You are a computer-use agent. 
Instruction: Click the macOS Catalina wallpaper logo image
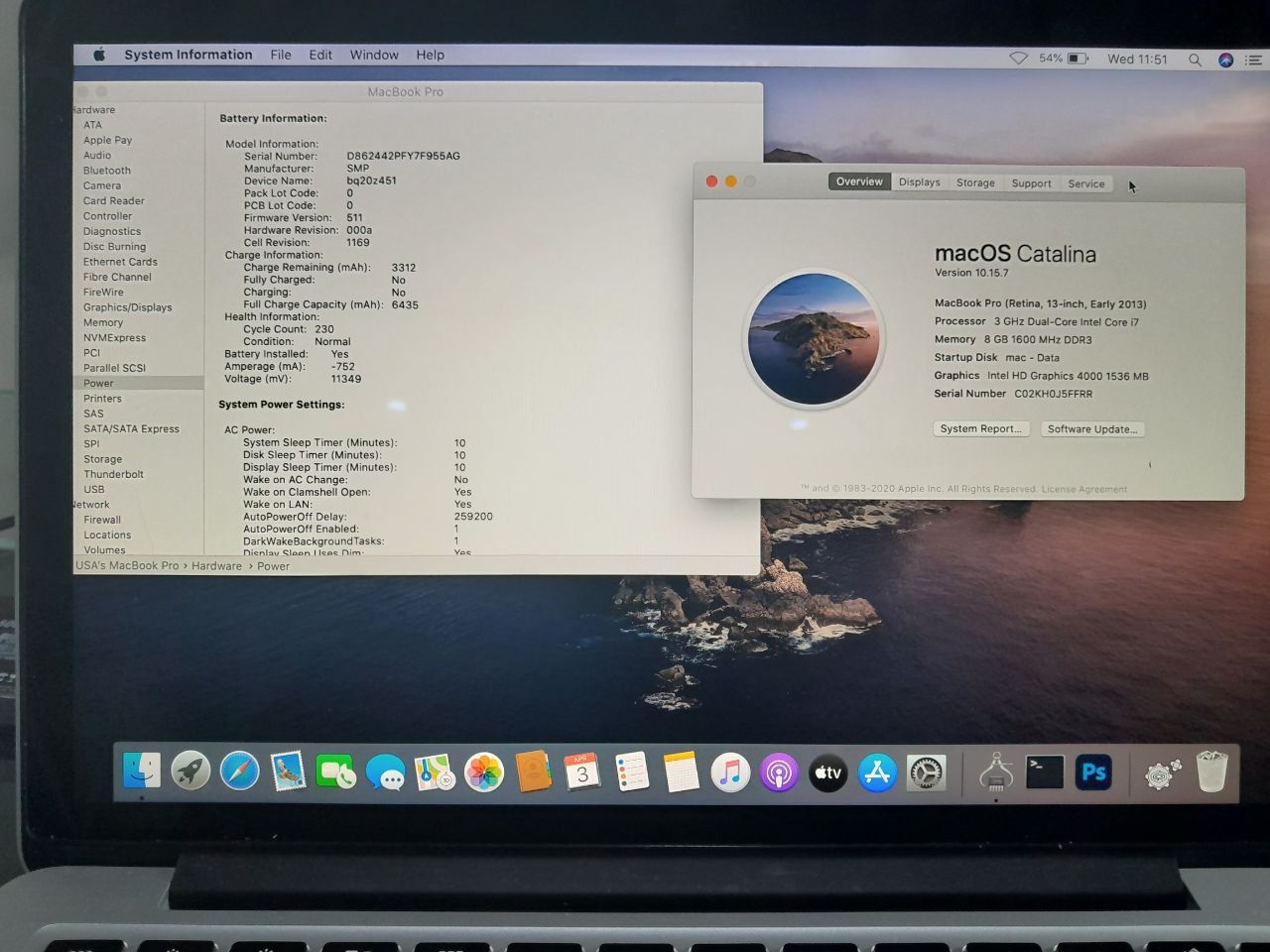click(x=814, y=339)
